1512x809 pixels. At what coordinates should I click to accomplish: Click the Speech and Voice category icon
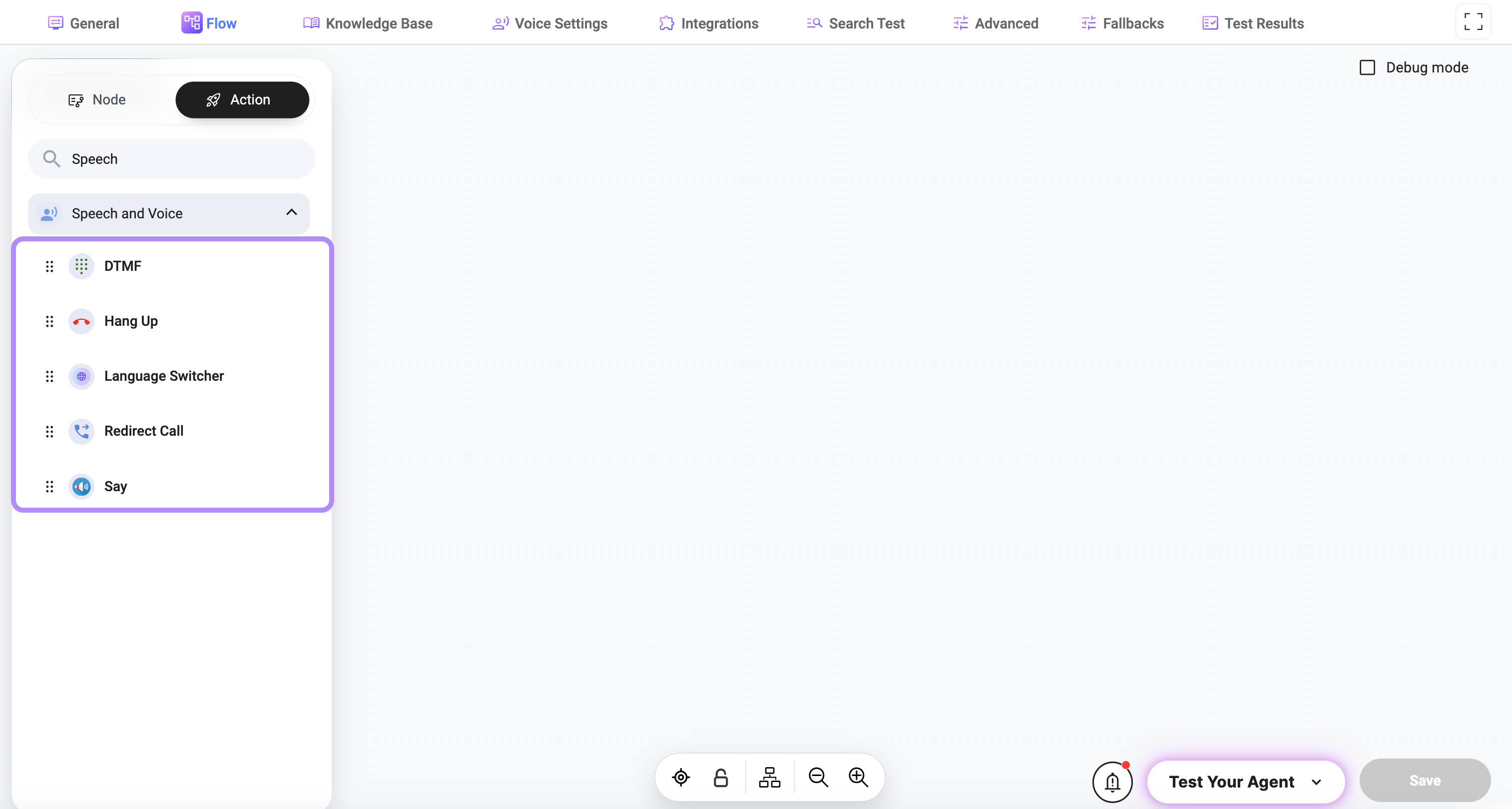49,214
